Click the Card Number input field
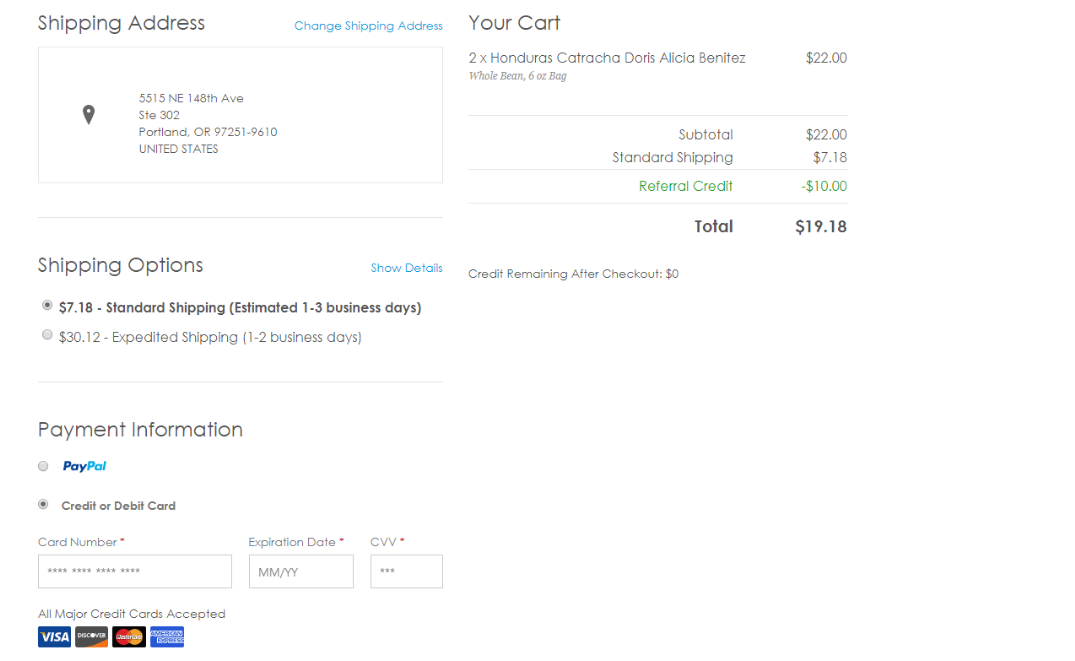This screenshot has width=1075, height=661. point(135,572)
